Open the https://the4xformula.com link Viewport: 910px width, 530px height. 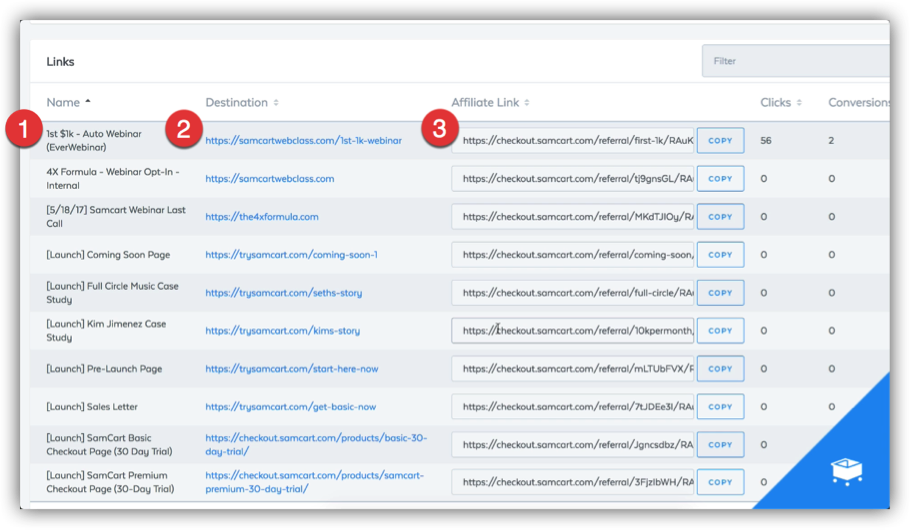coord(262,217)
